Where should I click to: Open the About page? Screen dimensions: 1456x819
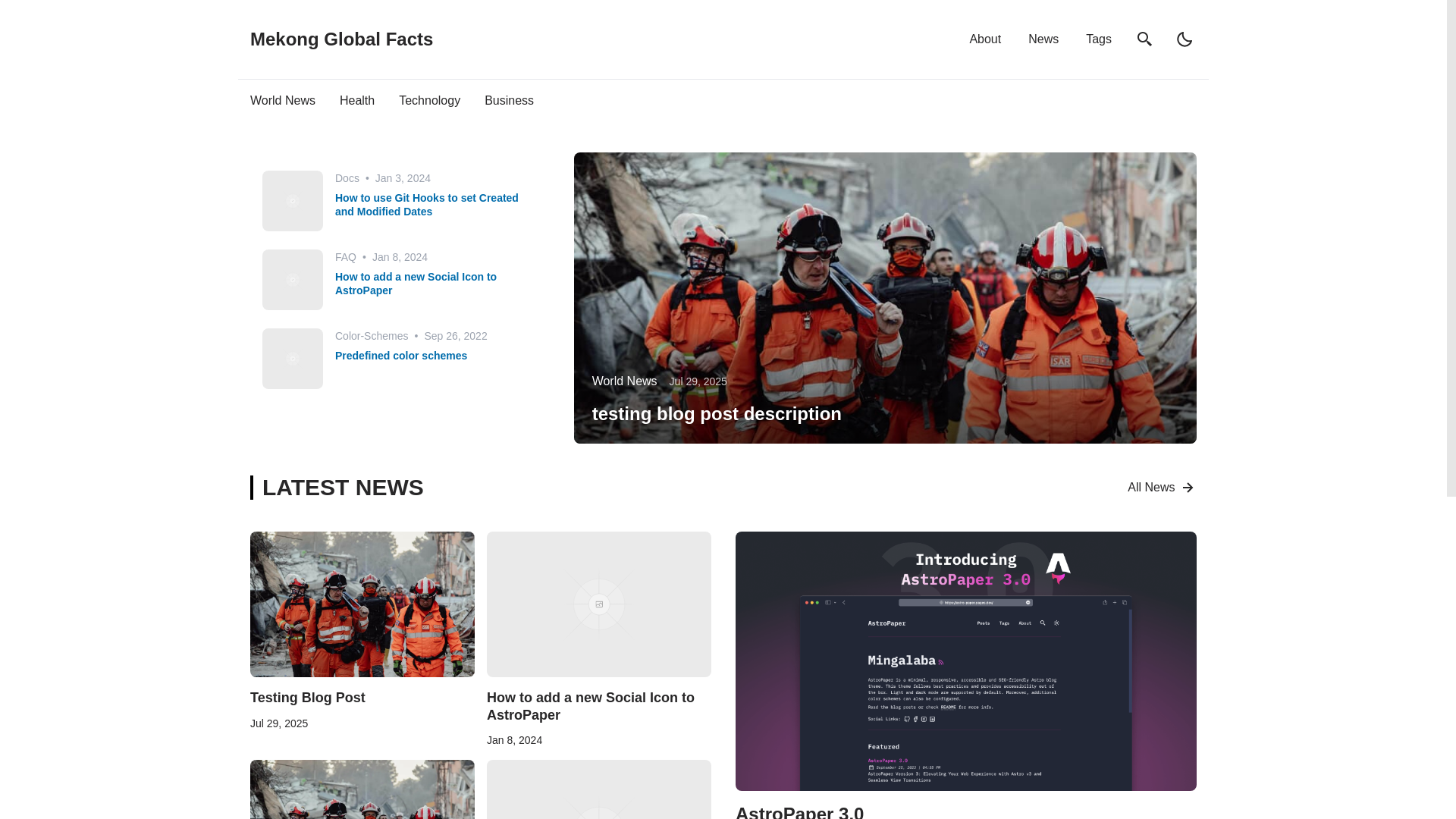tap(984, 39)
